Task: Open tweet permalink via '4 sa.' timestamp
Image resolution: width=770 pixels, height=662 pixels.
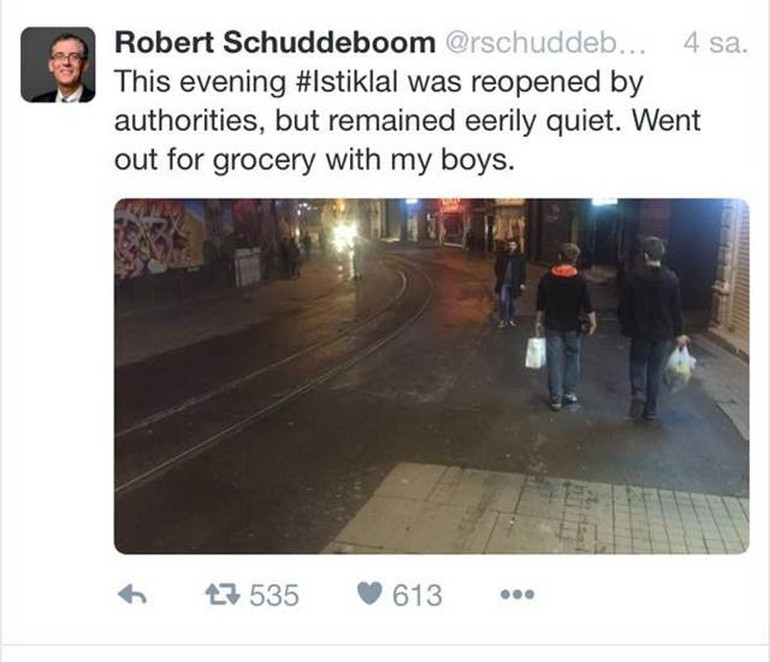Action: [715, 43]
